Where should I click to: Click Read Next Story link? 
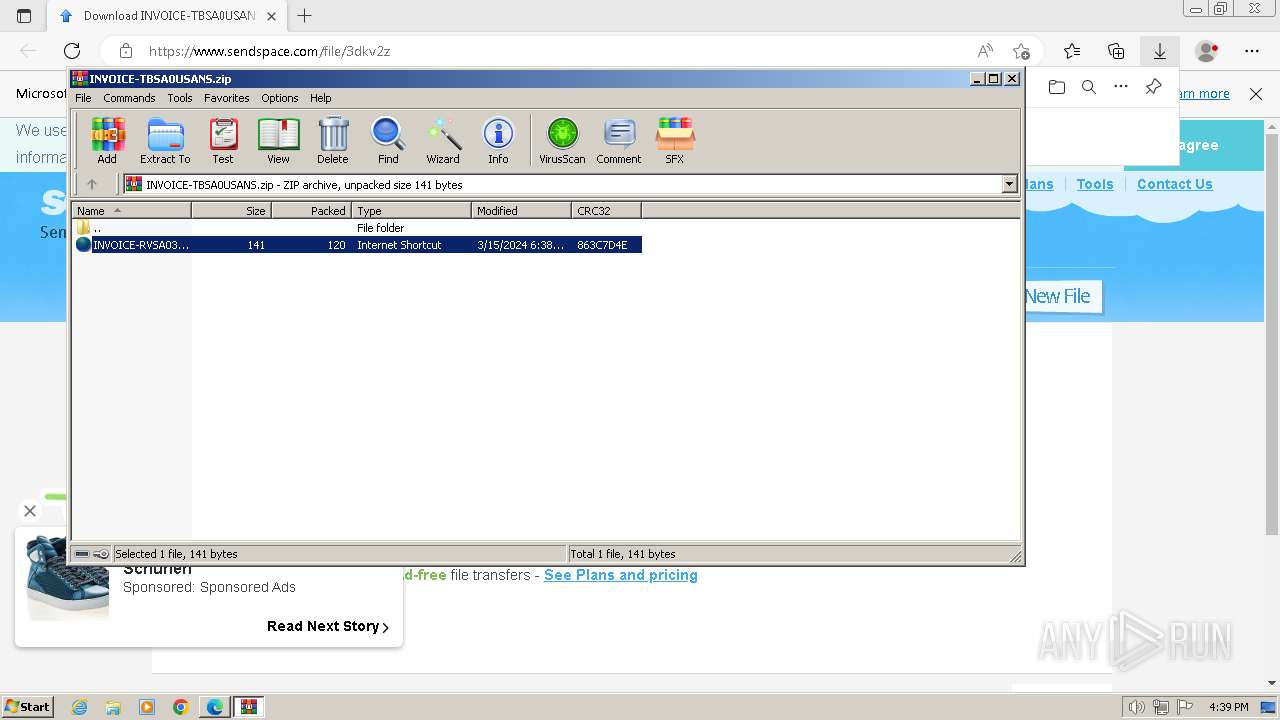(328, 626)
